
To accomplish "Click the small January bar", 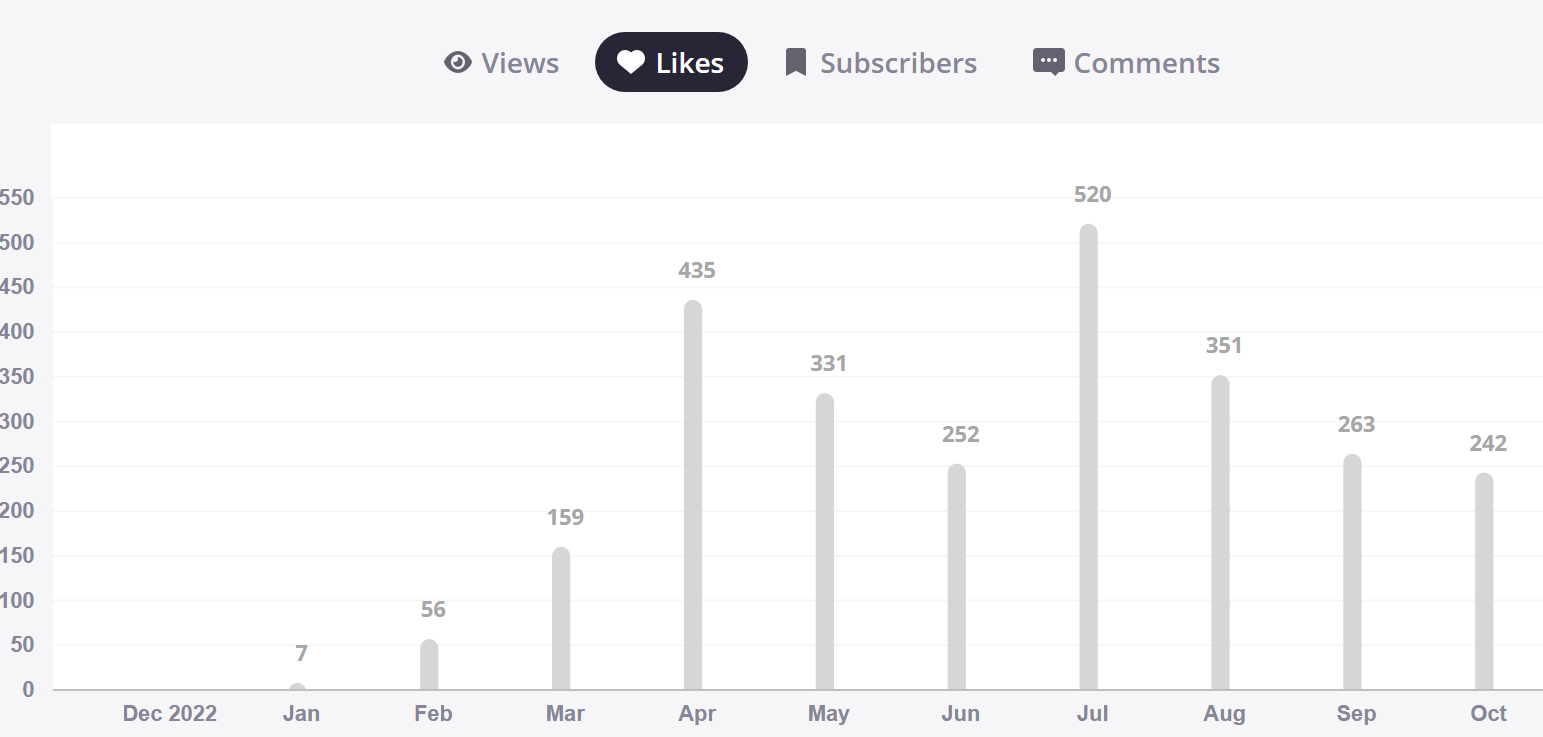I will click(297, 686).
